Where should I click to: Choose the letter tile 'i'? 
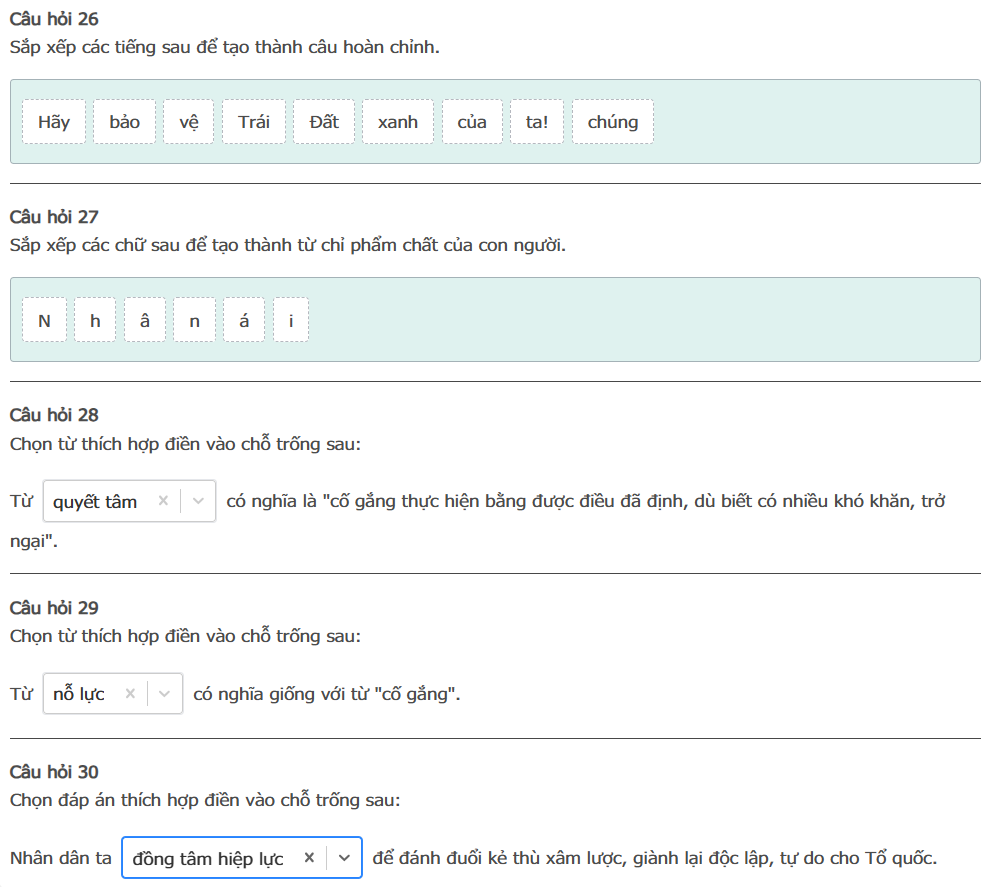[x=291, y=321]
